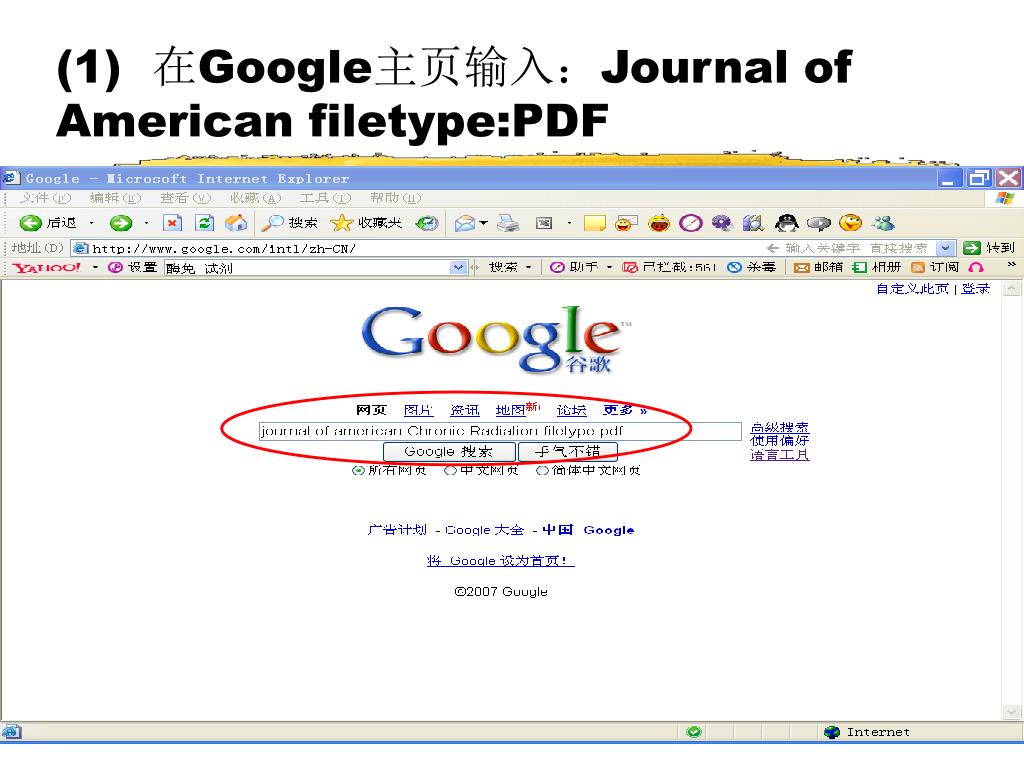Image resolution: width=1024 pixels, height=768 pixels.
Task: Open the Search (搜索) magnifier in toolbar
Action: pos(289,223)
